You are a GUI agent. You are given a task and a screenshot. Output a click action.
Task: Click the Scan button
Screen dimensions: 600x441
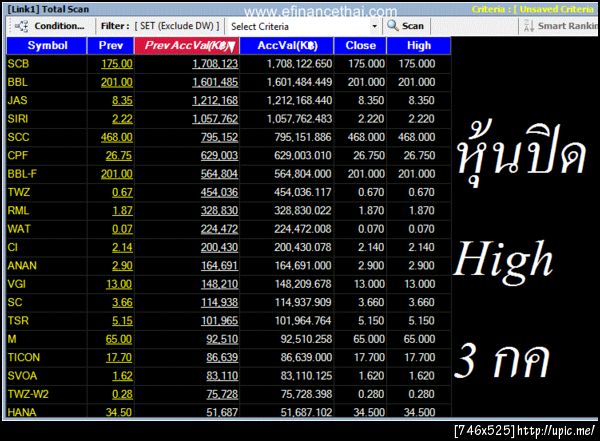click(x=406, y=26)
